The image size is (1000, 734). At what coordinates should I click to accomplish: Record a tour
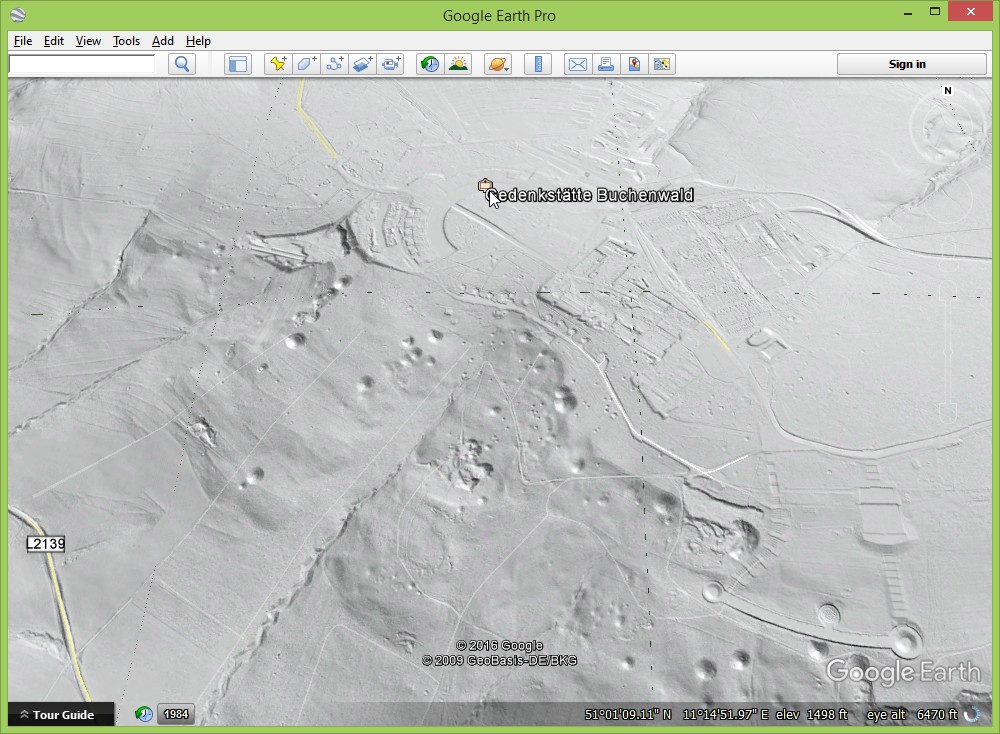tap(390, 64)
